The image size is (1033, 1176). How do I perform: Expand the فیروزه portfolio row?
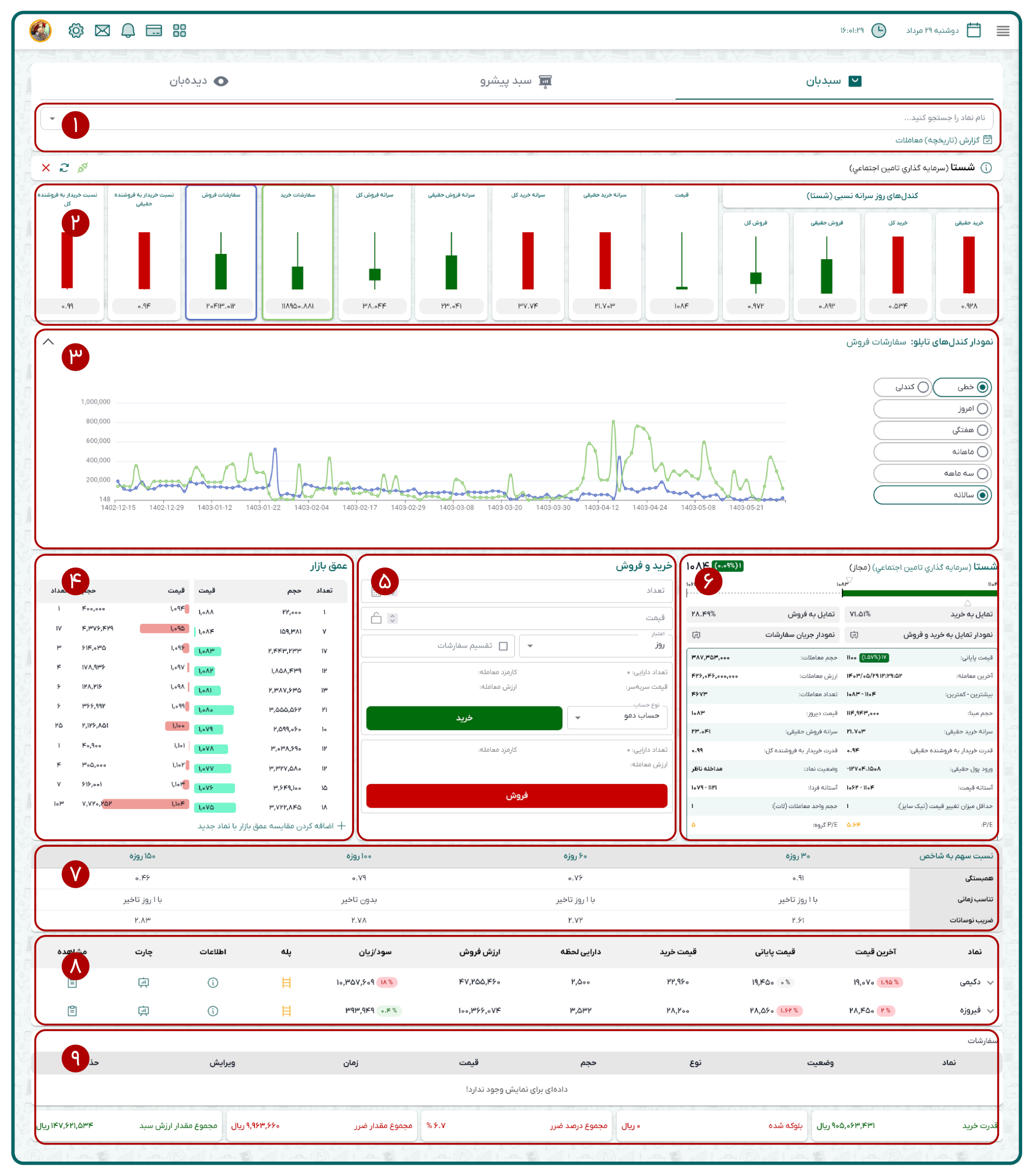click(991, 1010)
